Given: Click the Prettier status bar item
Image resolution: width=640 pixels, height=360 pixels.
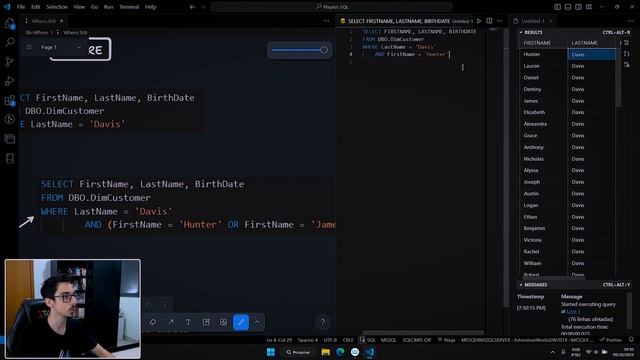Looking at the screenshot, I should pos(611,340).
